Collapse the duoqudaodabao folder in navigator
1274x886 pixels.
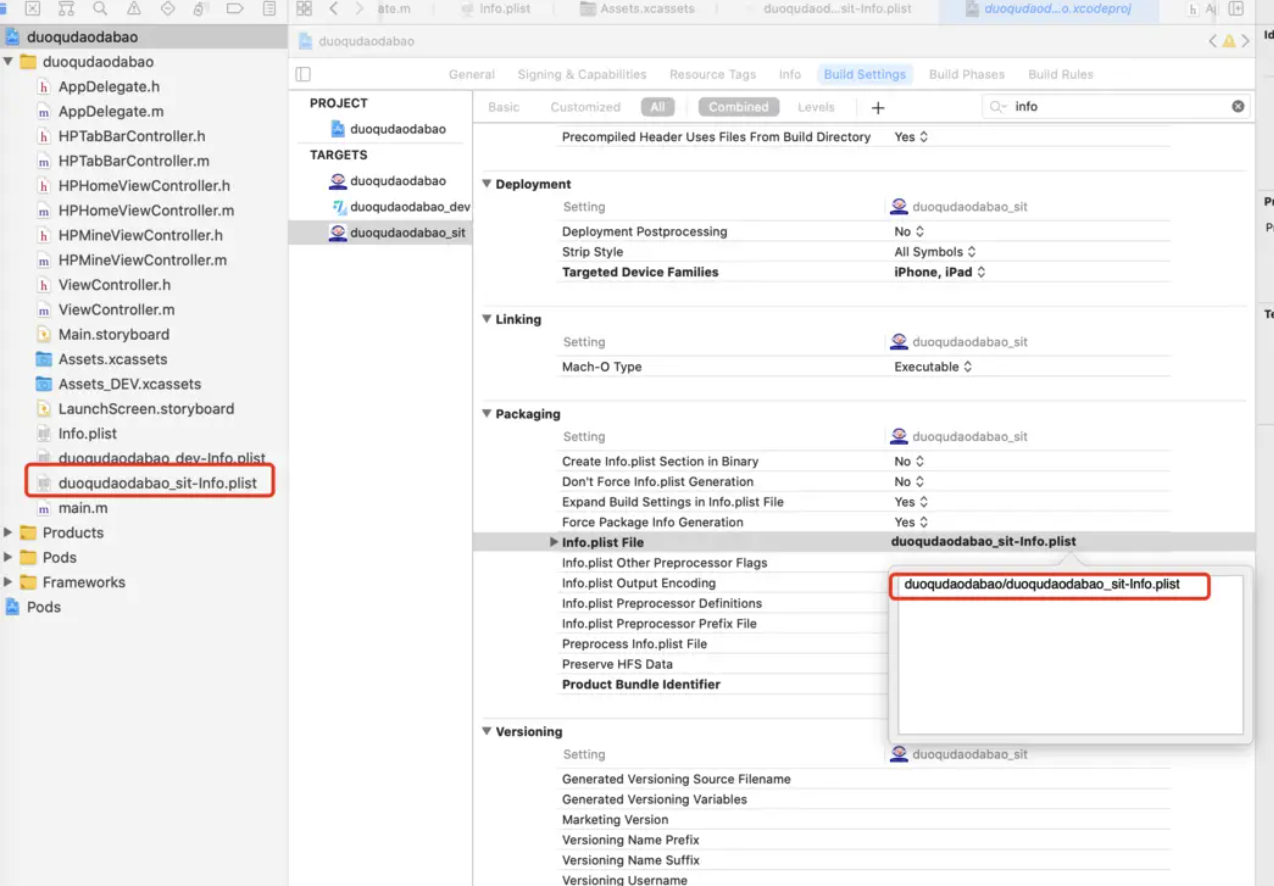click(8, 62)
